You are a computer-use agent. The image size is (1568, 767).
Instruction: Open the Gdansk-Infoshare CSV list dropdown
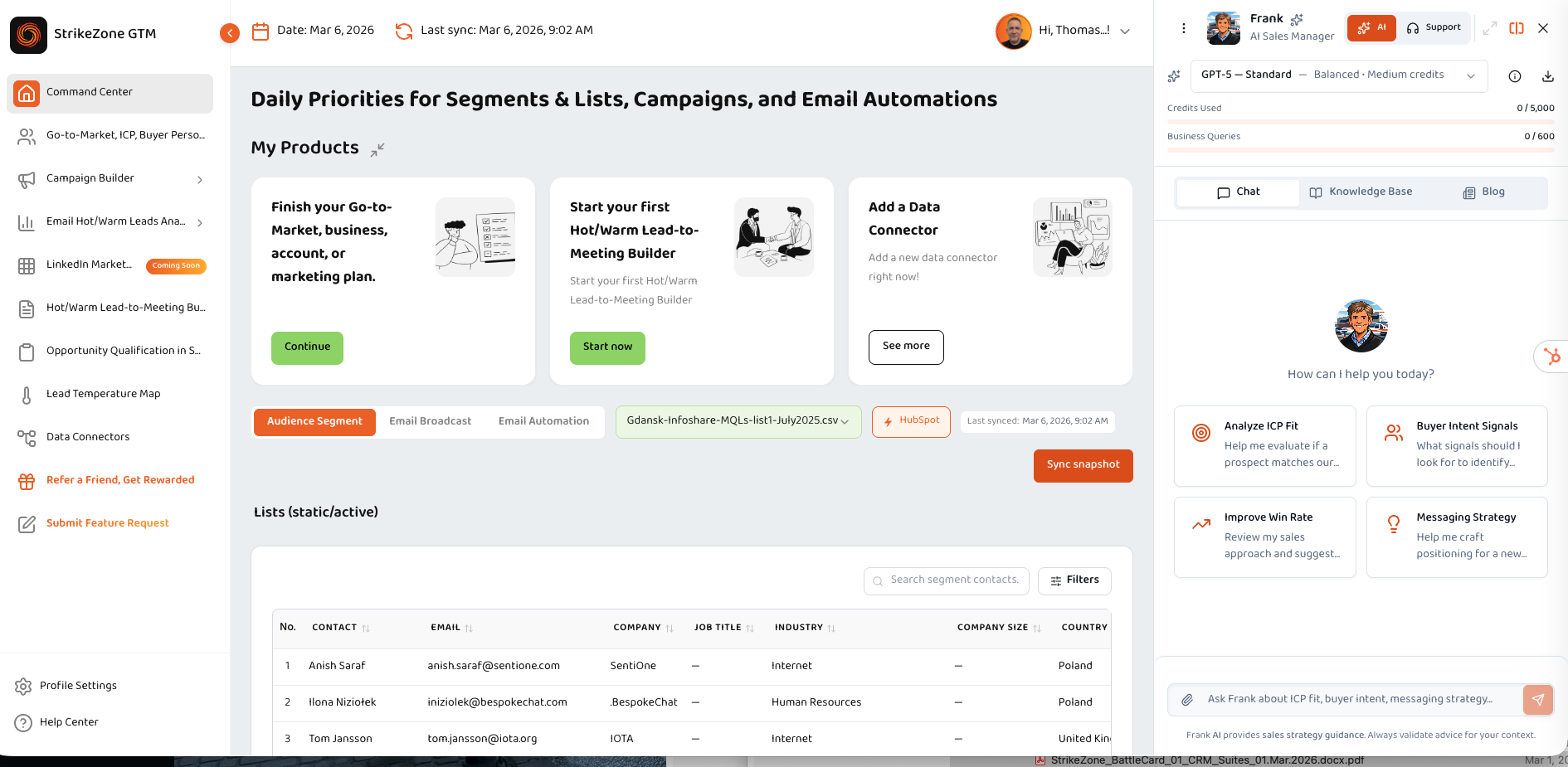click(x=738, y=421)
